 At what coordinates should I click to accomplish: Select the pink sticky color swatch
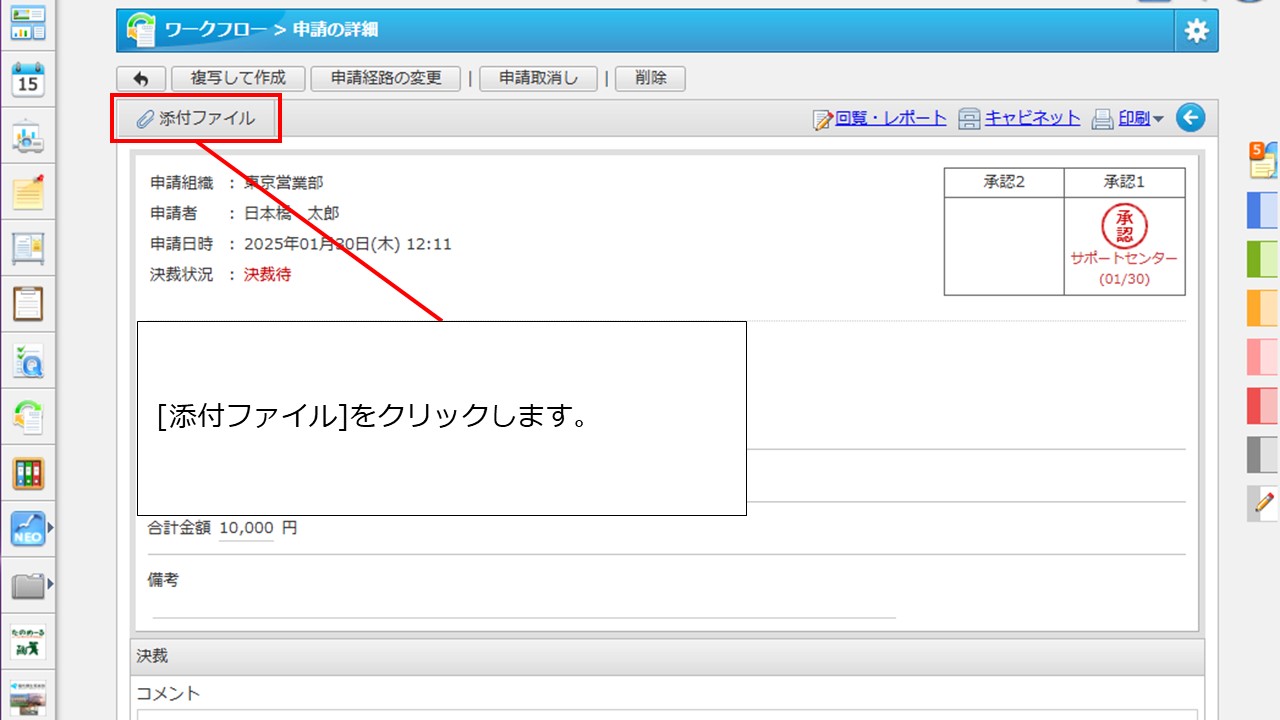(x=1263, y=357)
